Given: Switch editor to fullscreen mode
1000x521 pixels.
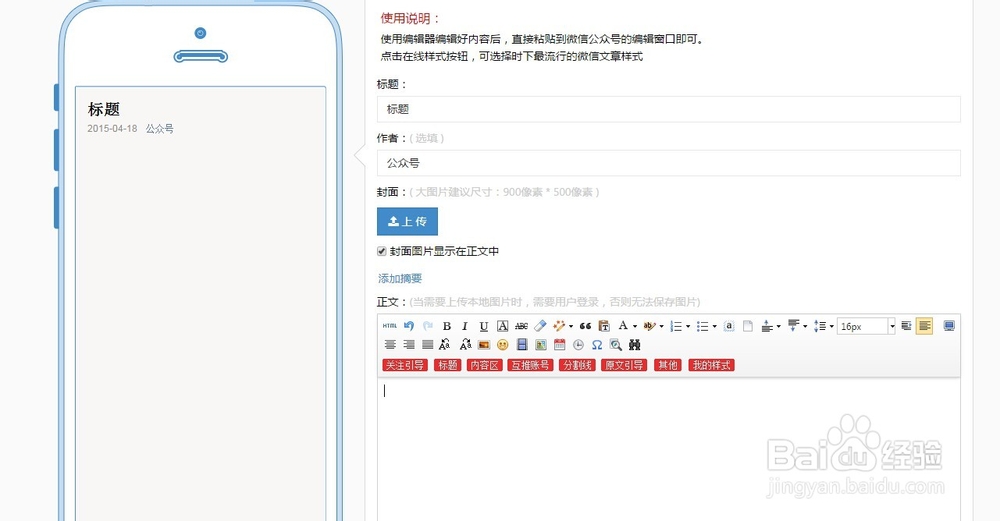Looking at the screenshot, I should [949, 326].
